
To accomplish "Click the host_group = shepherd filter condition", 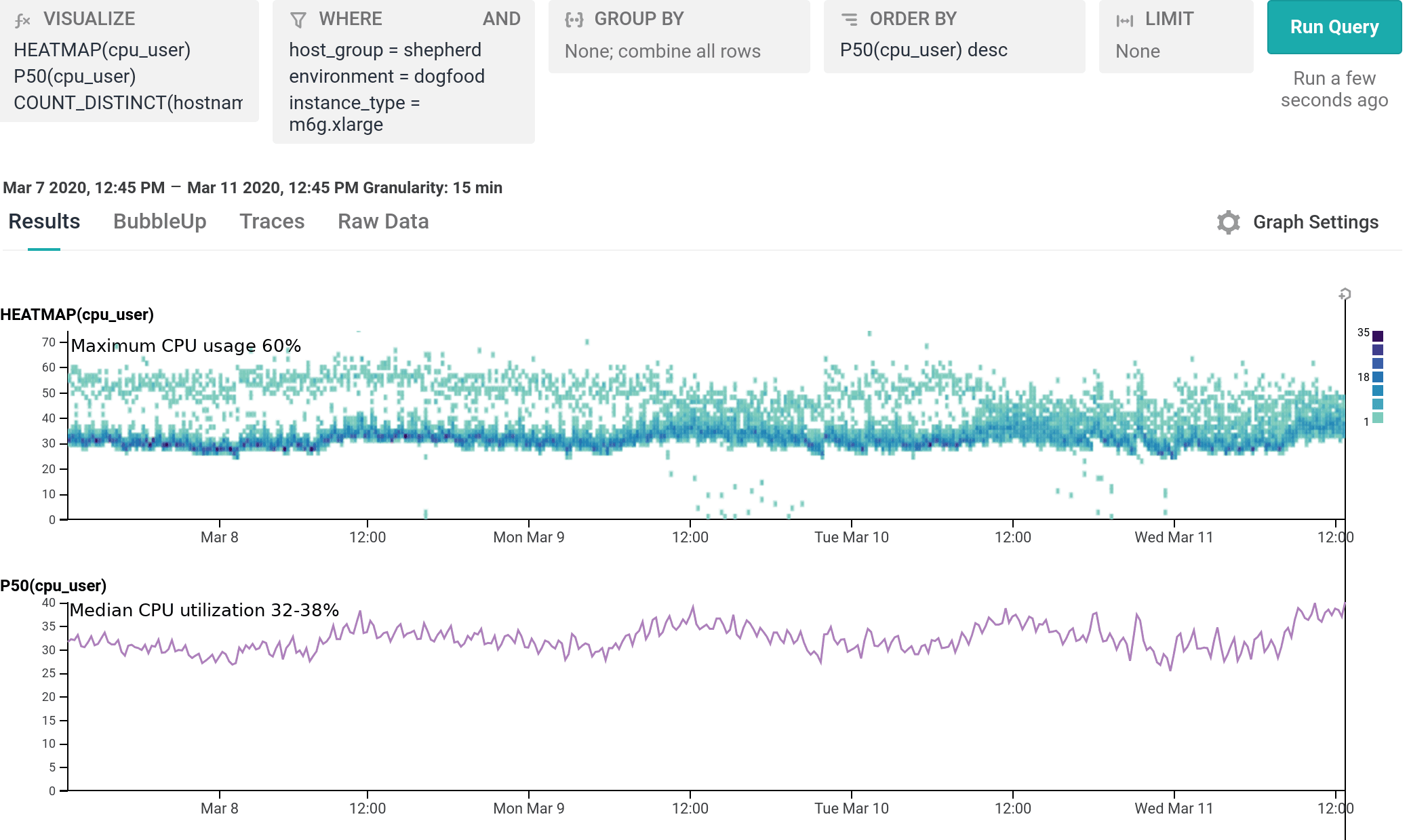I will coord(384,50).
